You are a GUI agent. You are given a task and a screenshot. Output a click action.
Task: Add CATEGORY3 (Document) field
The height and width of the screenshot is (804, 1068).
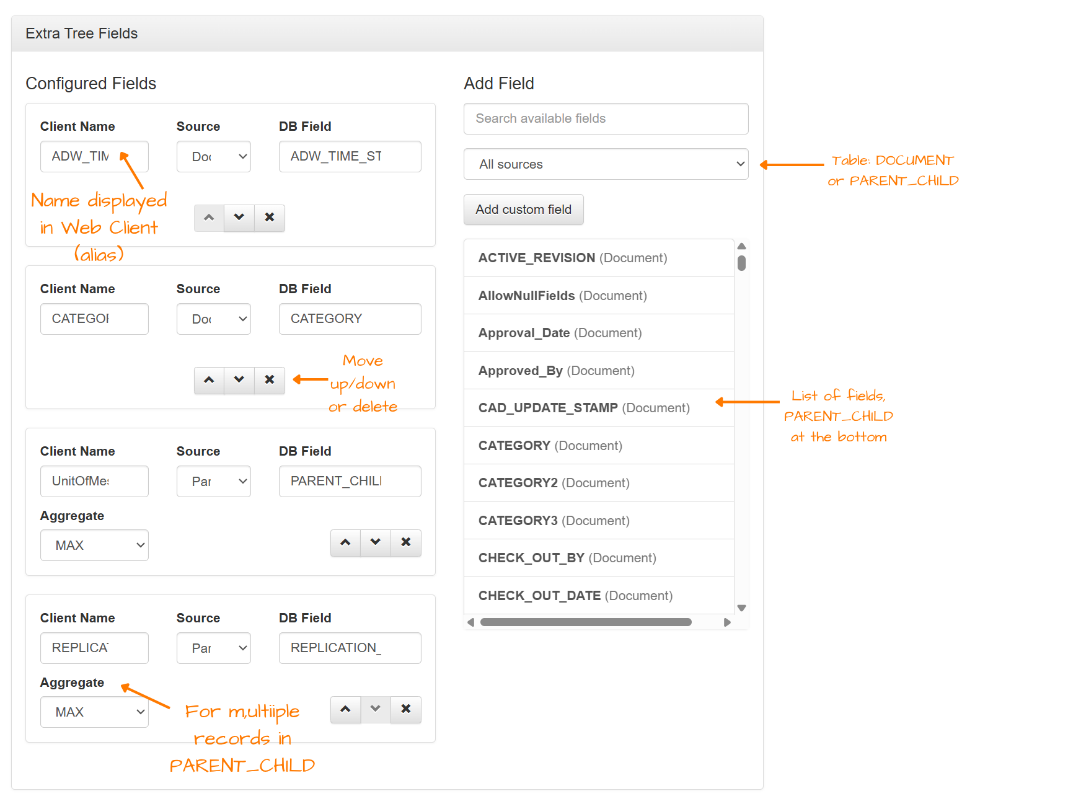pos(599,521)
